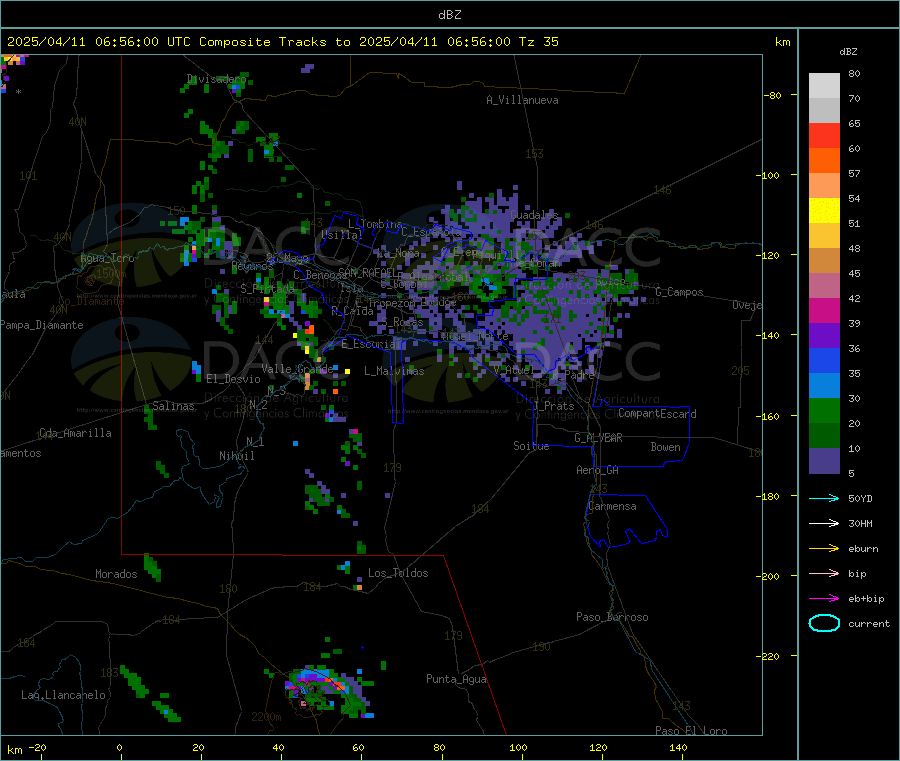
Task: Click the 'J_Prats' map label
Action: pyautogui.click(x=554, y=406)
